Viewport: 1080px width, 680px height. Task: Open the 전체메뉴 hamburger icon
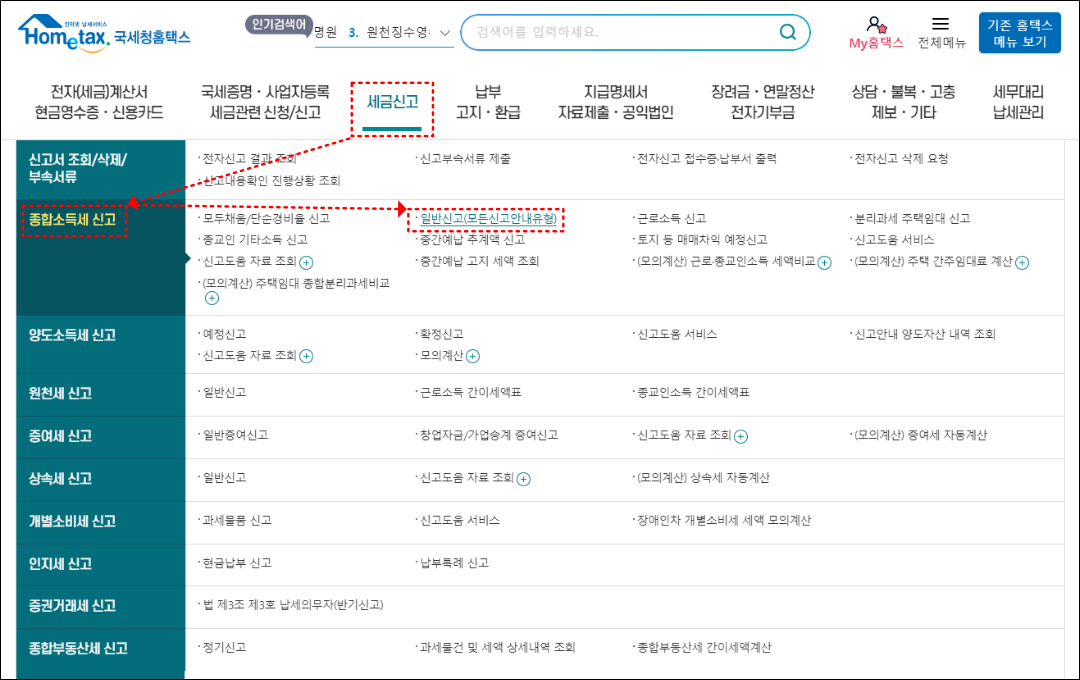pyautogui.click(x=941, y=24)
